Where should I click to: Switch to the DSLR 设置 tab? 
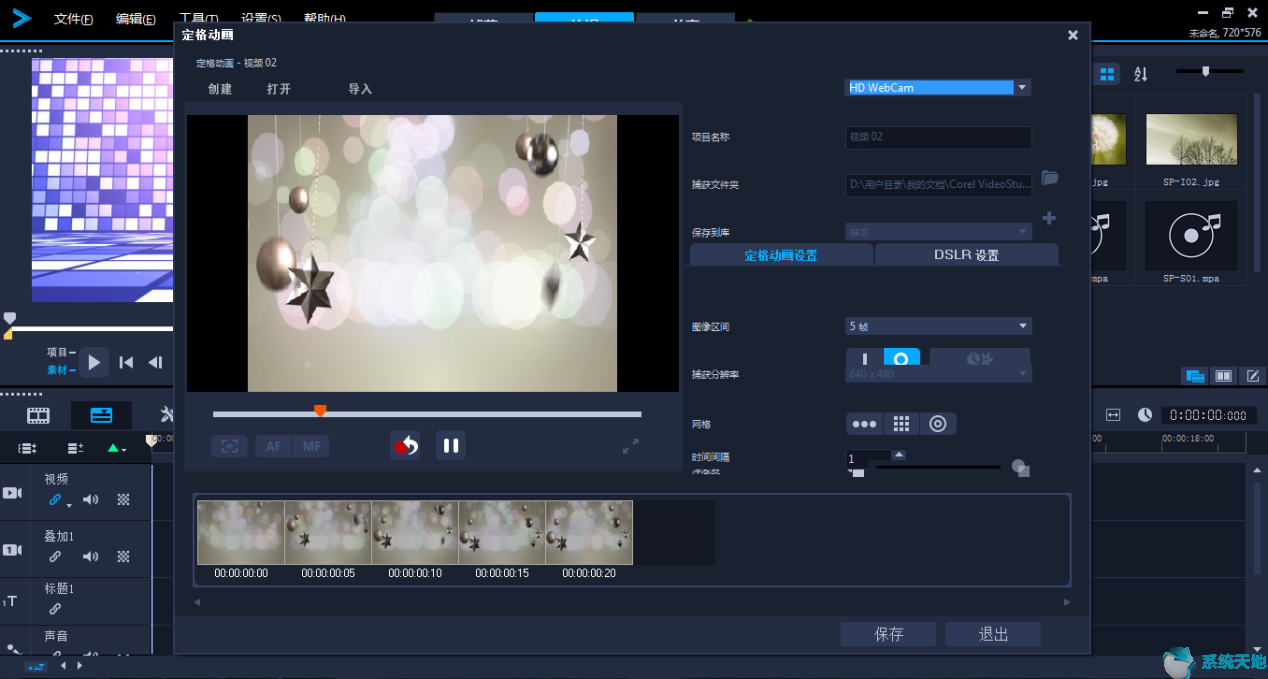point(966,255)
